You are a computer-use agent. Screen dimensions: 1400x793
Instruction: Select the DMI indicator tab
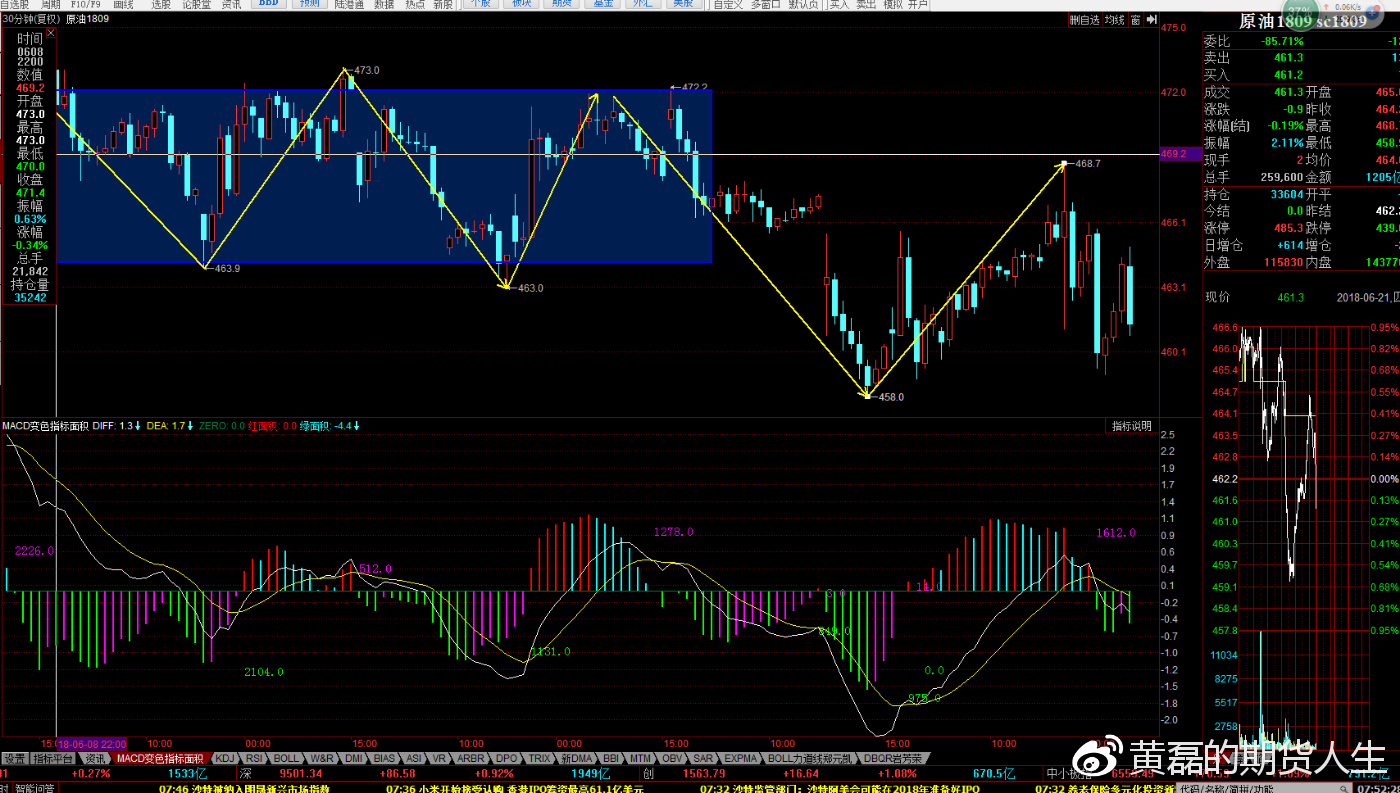[x=354, y=759]
